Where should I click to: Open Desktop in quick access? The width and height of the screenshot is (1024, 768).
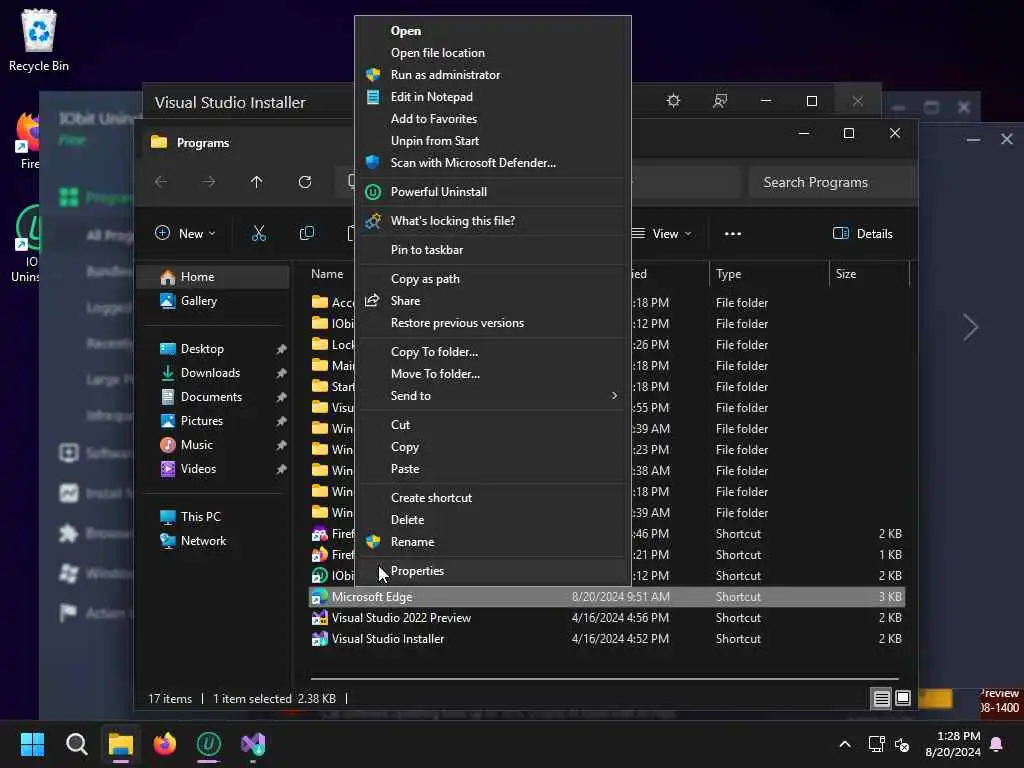tap(202, 349)
